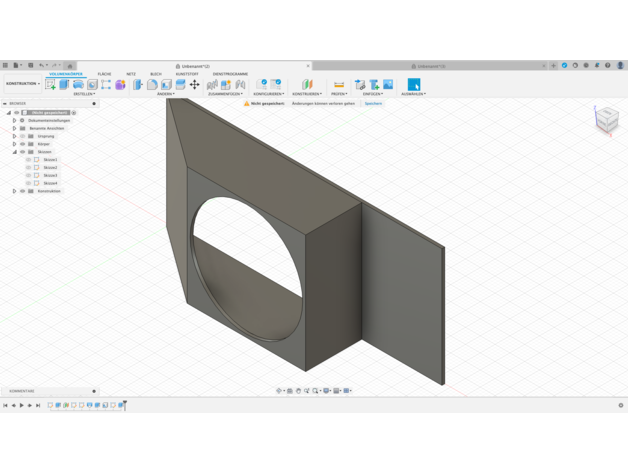
Task: Open the BLECH ribbon tab
Action: pyautogui.click(x=156, y=74)
